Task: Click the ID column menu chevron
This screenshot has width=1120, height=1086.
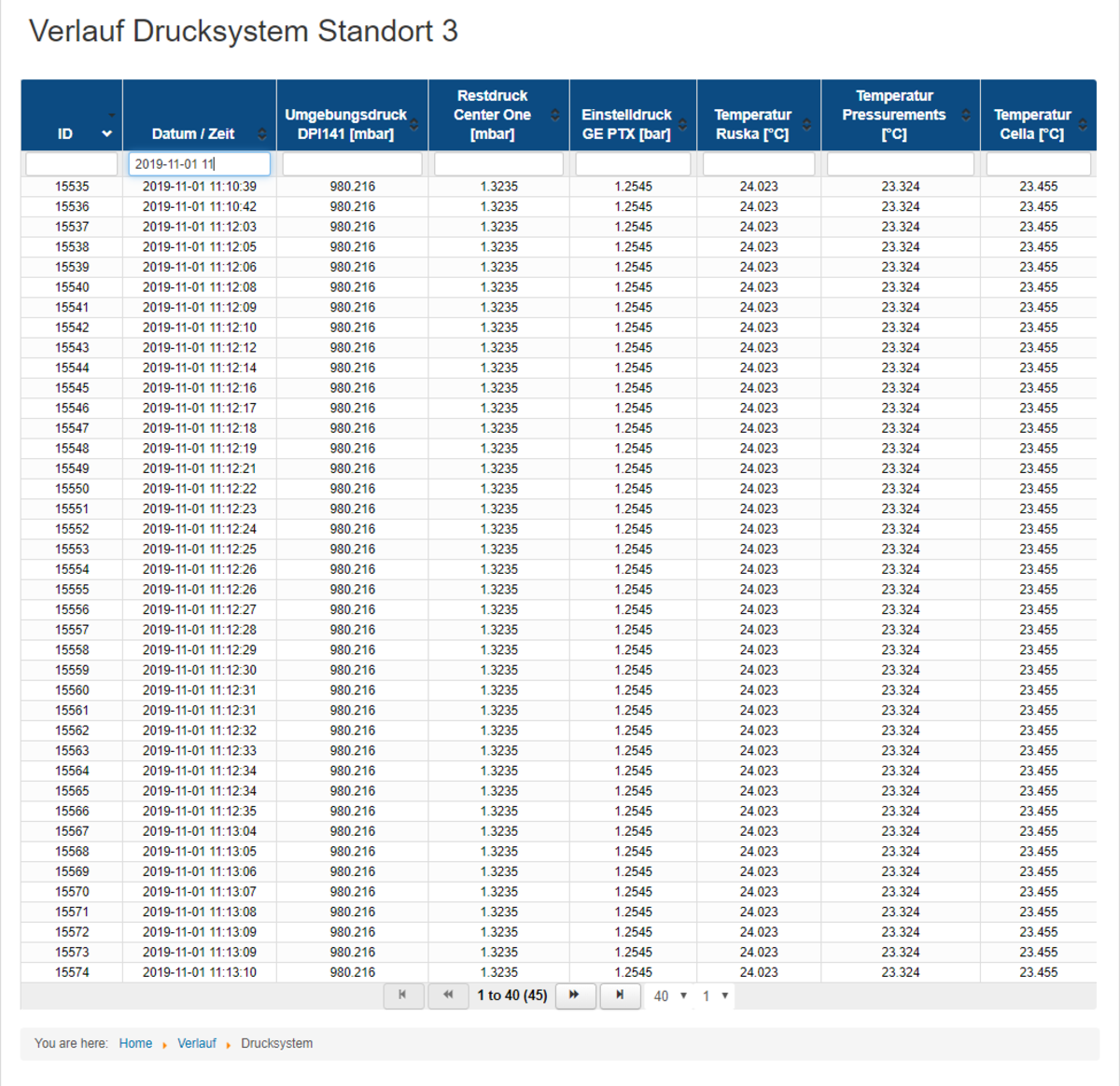Action: click(106, 133)
